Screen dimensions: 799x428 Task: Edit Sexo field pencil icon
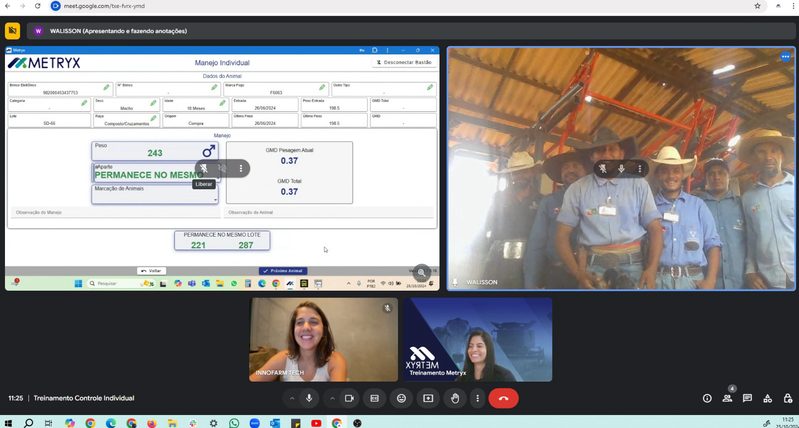pos(153,103)
